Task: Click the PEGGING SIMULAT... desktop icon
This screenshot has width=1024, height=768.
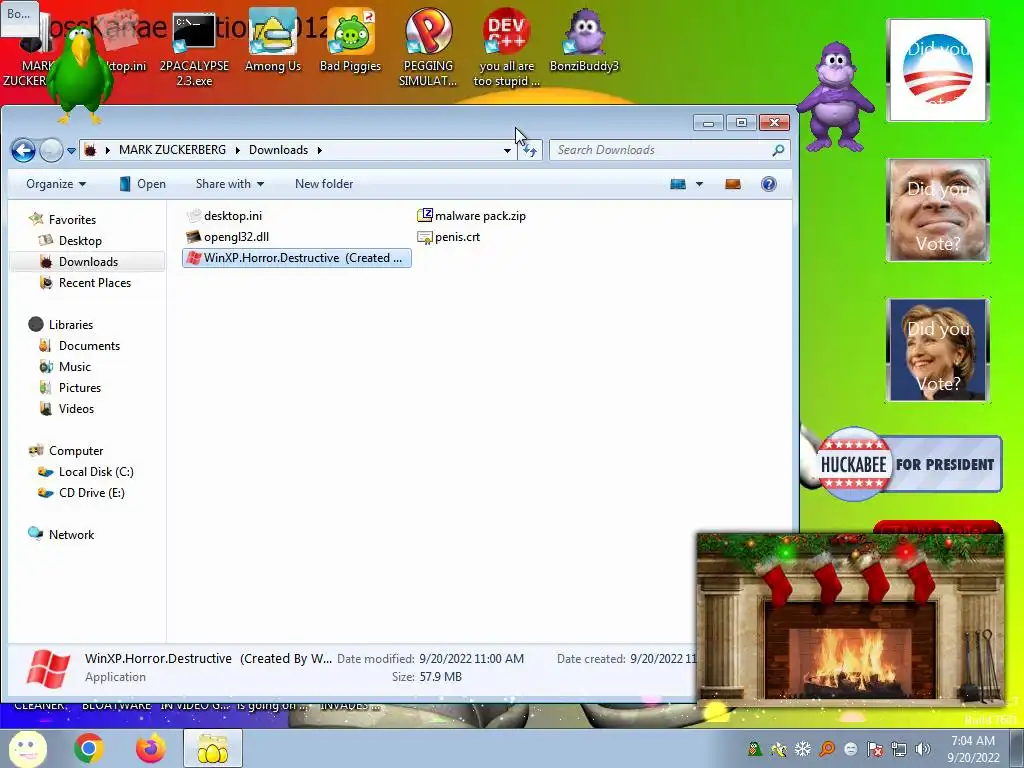Action: point(428,49)
